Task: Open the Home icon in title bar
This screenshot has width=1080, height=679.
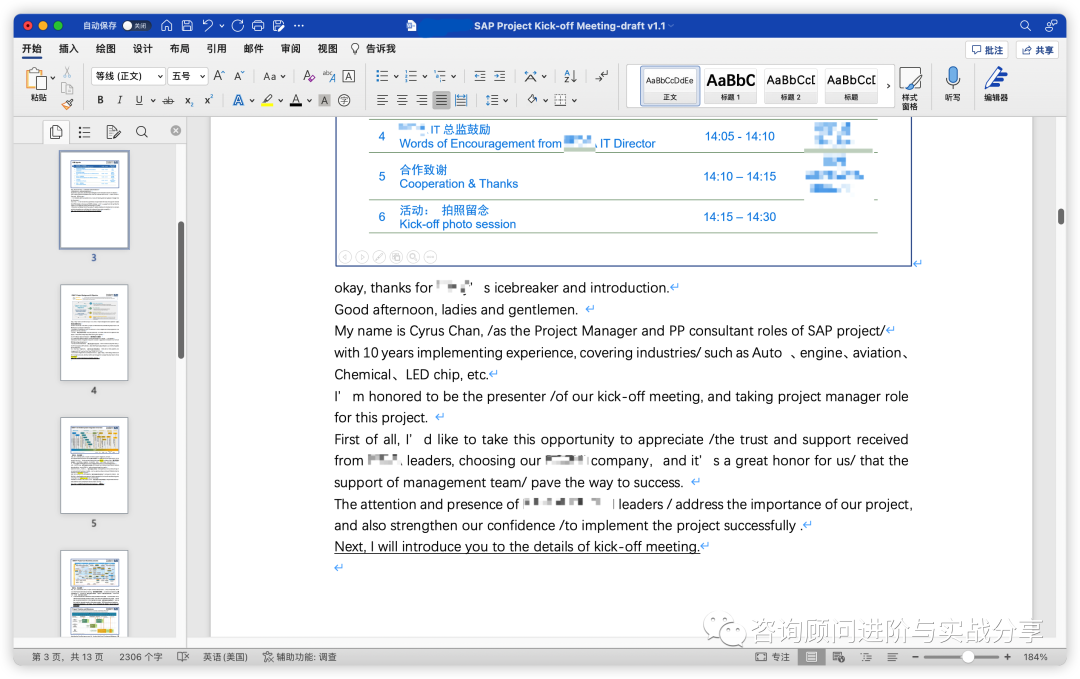Action: [167, 25]
